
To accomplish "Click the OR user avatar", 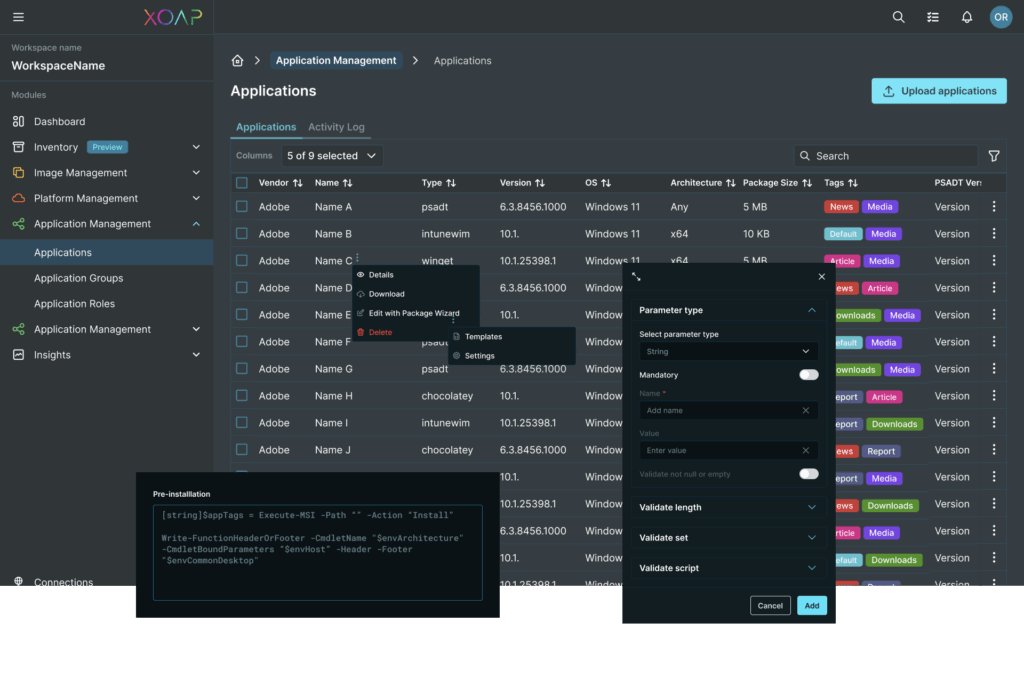I will (x=1001, y=16).
